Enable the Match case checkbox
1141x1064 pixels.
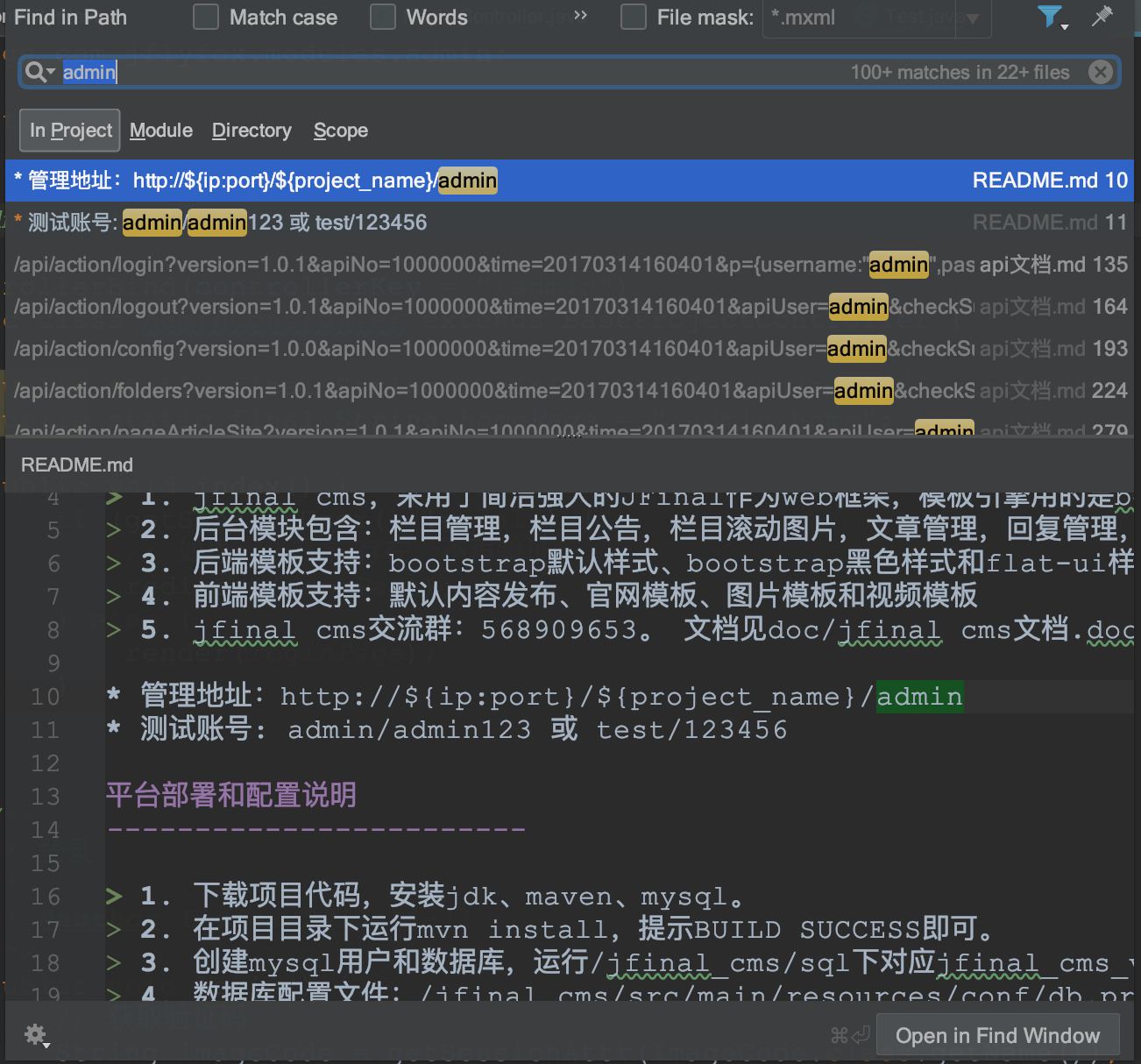click(x=206, y=17)
